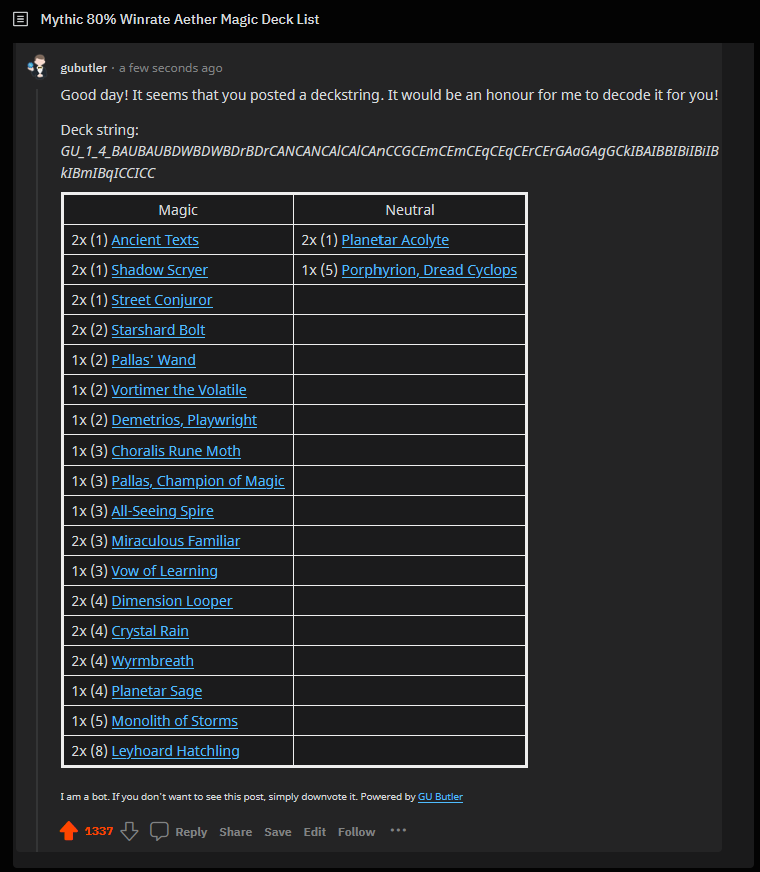Open the Porphyrion, Dread Cyclops link
The height and width of the screenshot is (872, 760).
[429, 270]
